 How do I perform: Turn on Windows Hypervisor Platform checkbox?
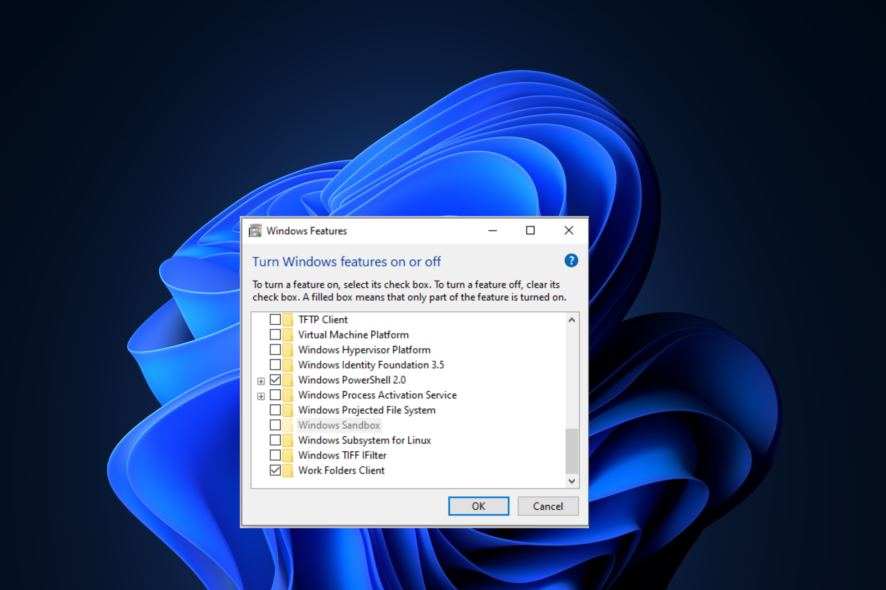275,350
